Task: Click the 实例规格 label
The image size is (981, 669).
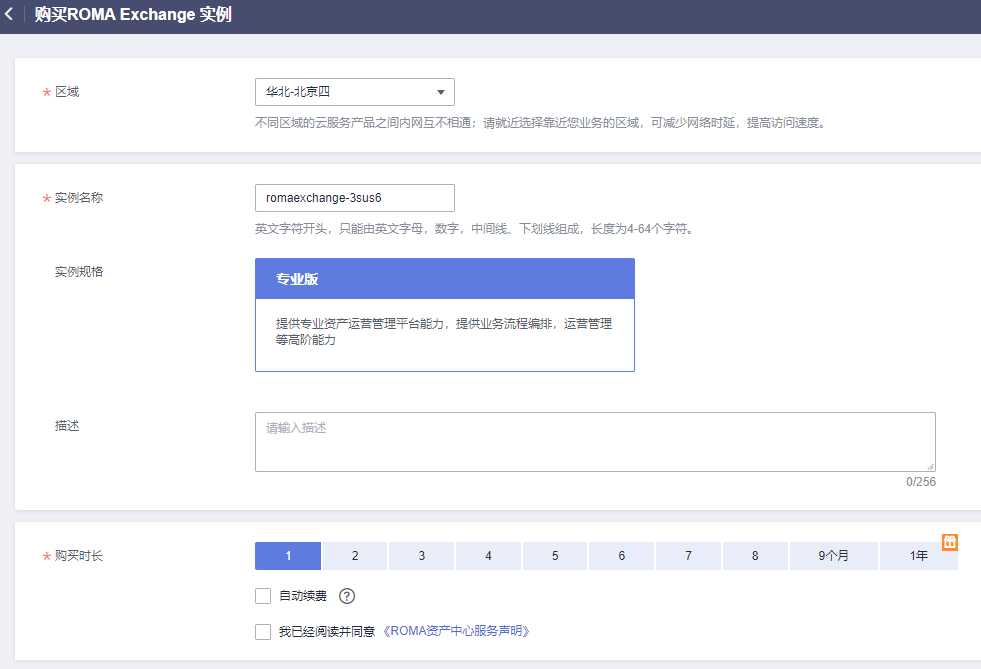Action: pos(79,272)
